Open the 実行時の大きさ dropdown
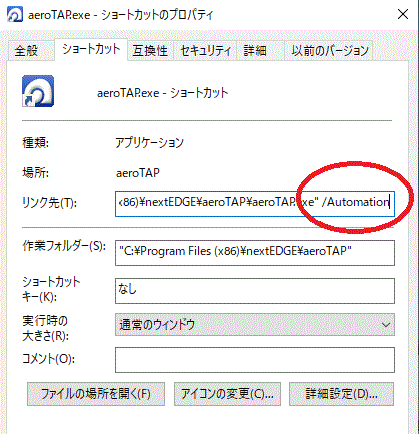419x434 pixels. (x=255, y=324)
